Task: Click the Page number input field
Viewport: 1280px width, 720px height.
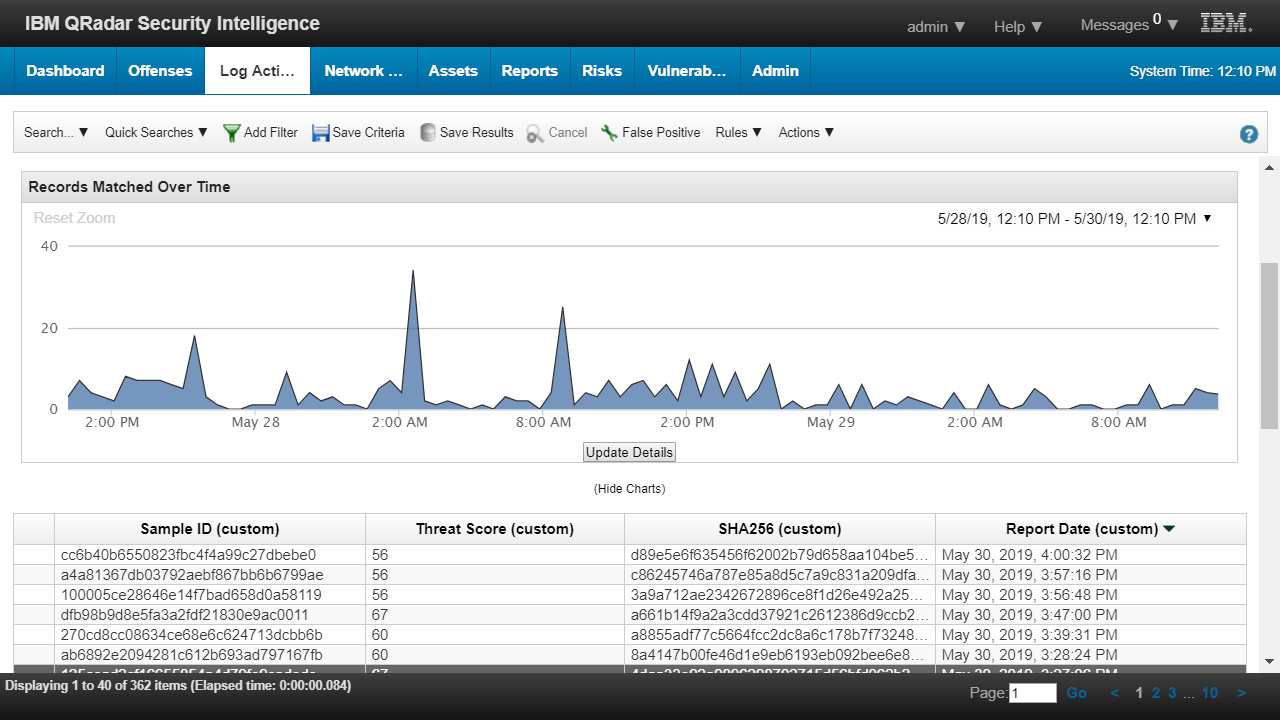Action: click(1033, 693)
